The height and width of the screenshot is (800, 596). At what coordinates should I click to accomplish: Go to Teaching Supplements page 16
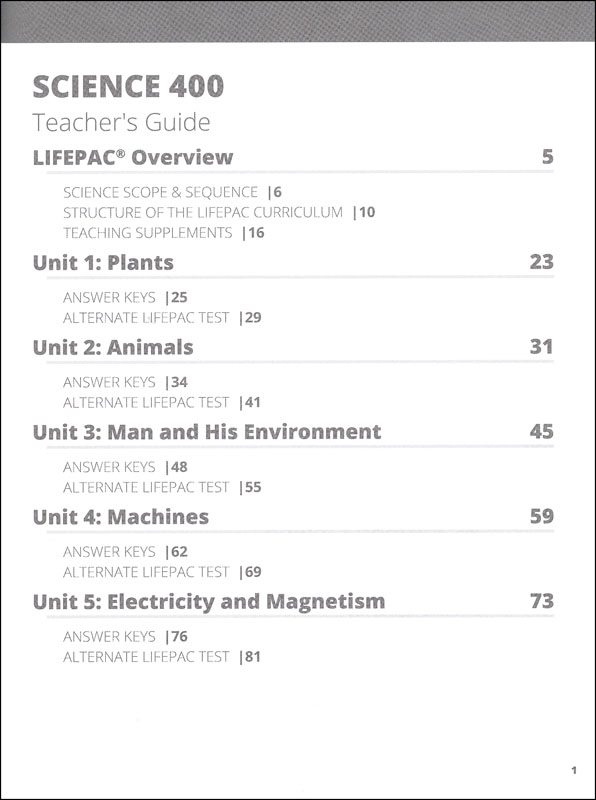click(x=164, y=233)
